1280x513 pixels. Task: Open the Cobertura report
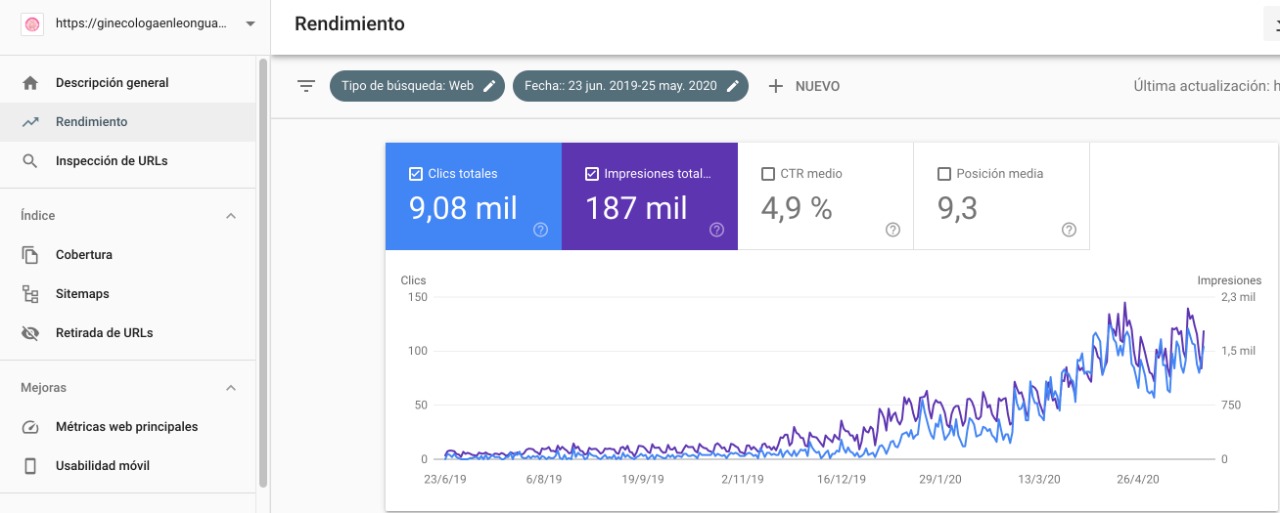pyautogui.click(x=84, y=255)
